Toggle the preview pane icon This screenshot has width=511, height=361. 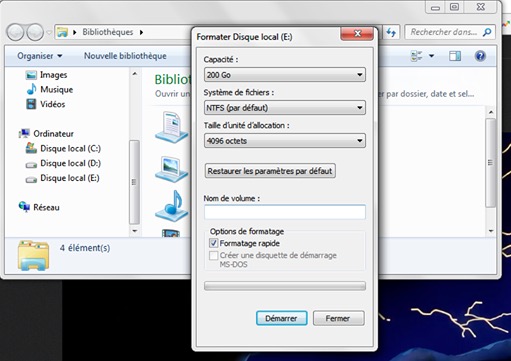[x=455, y=56]
